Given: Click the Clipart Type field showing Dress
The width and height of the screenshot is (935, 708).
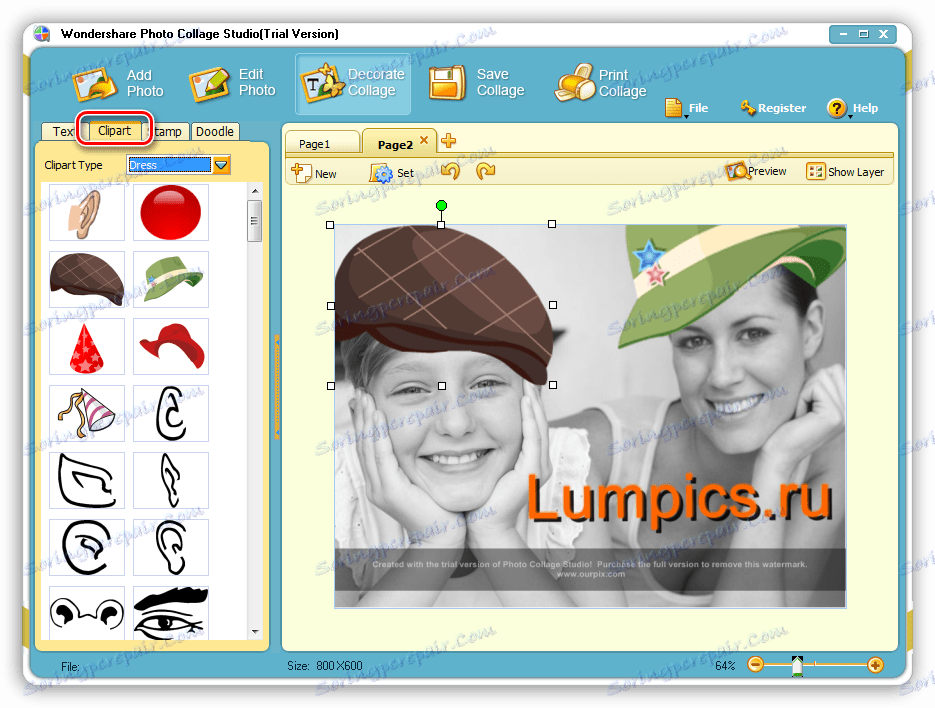Looking at the screenshot, I should coord(169,165).
